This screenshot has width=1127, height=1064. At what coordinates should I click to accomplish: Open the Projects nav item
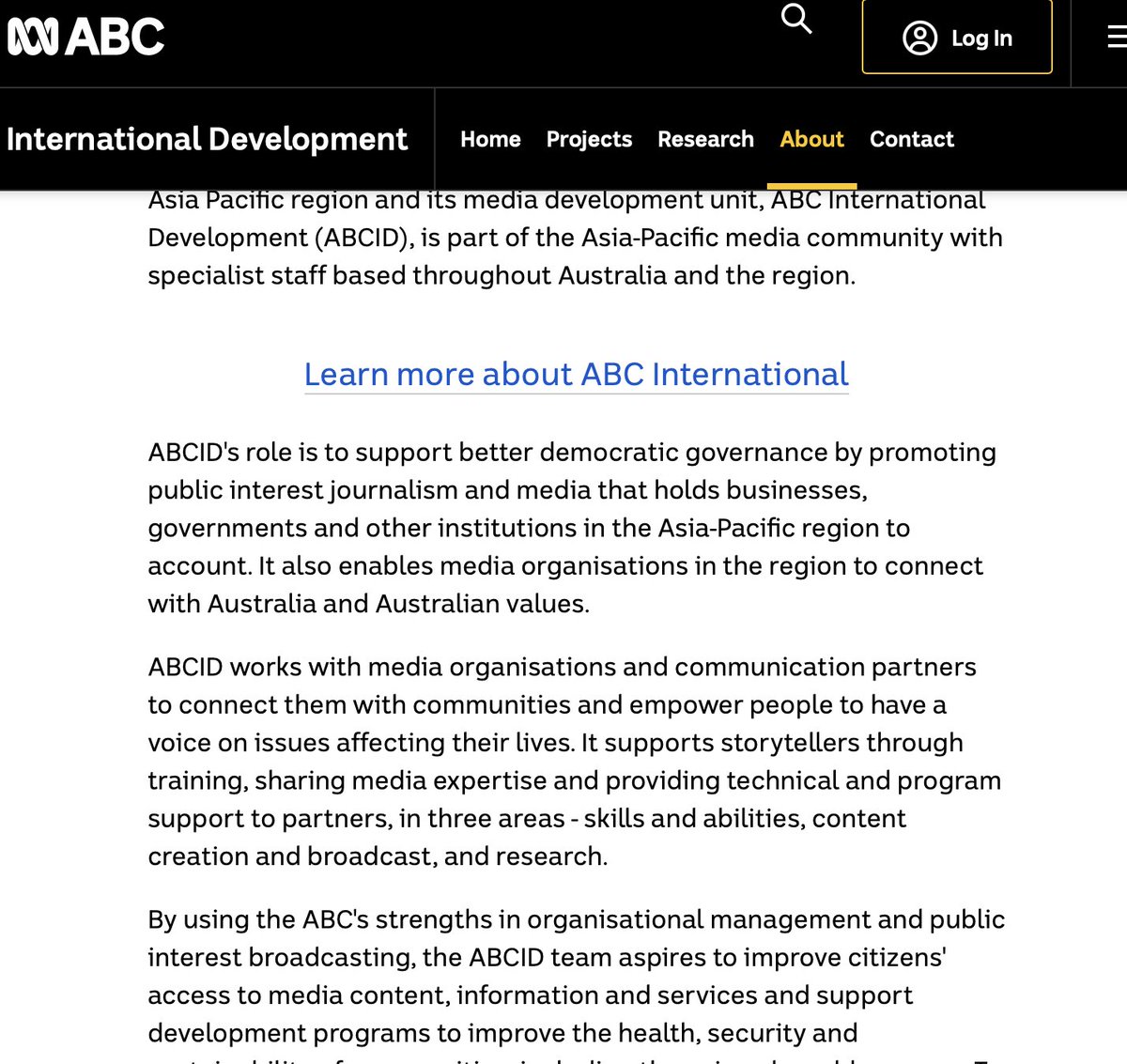pyautogui.click(x=589, y=139)
